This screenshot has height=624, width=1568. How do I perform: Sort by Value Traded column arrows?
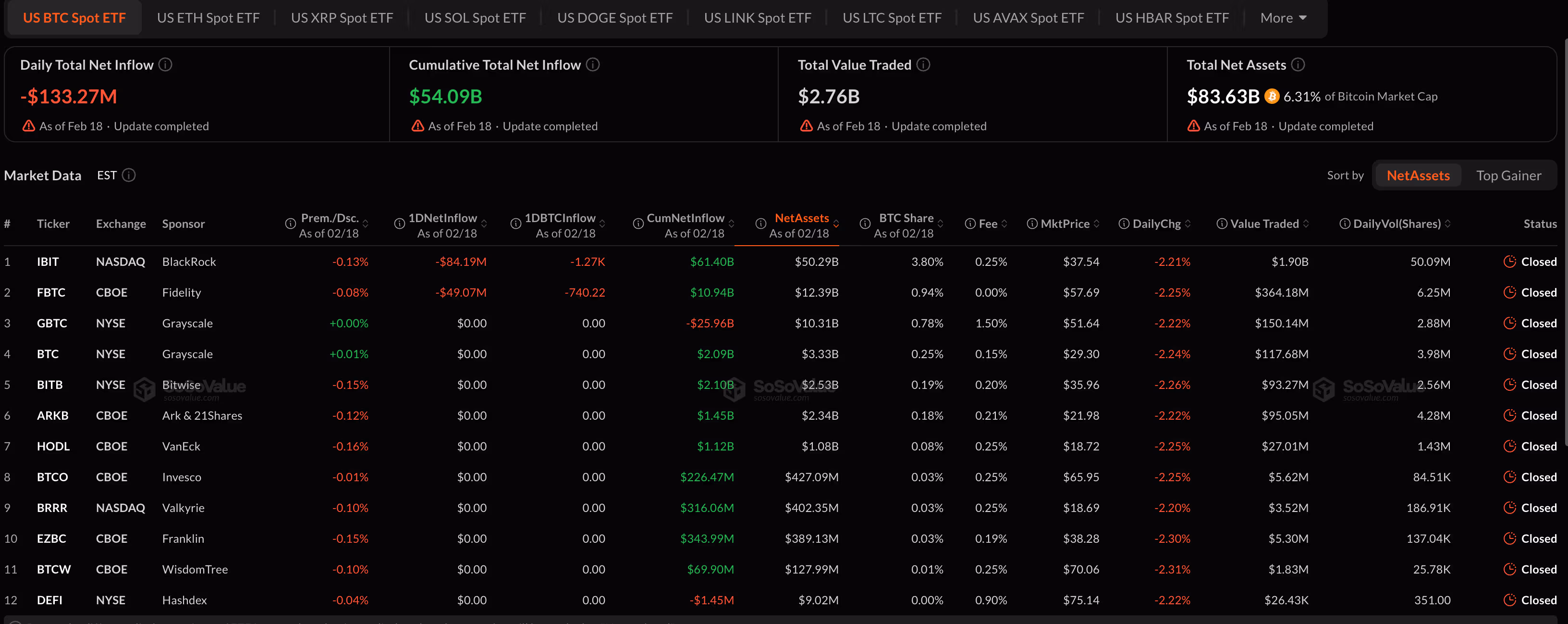(x=1306, y=224)
